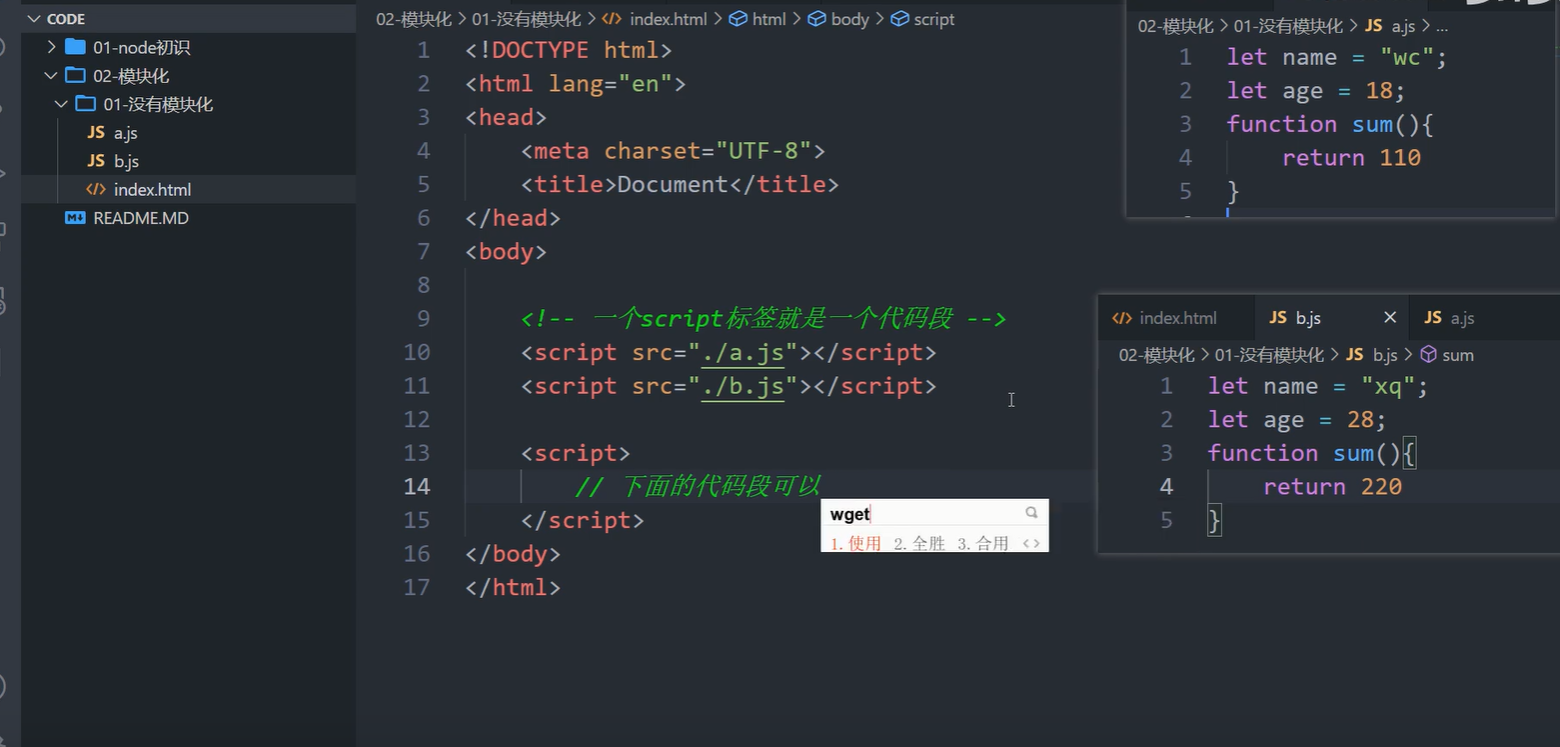Click the IME candidate page arrows
Viewport: 1560px width, 747px height.
pyautogui.click(x=1031, y=544)
